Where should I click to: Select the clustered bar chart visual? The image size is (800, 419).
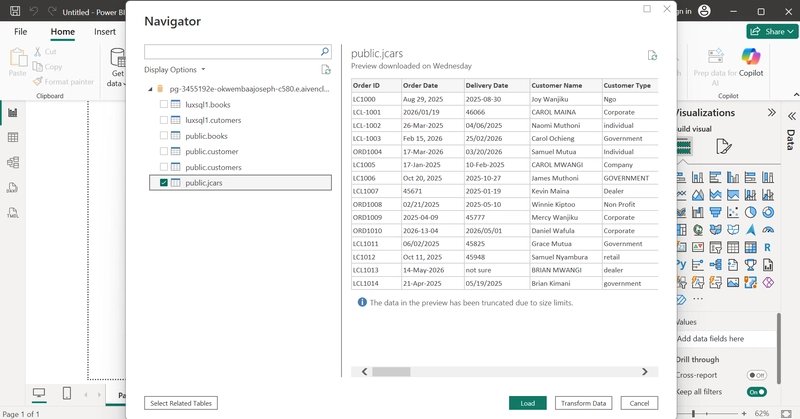tap(715, 177)
